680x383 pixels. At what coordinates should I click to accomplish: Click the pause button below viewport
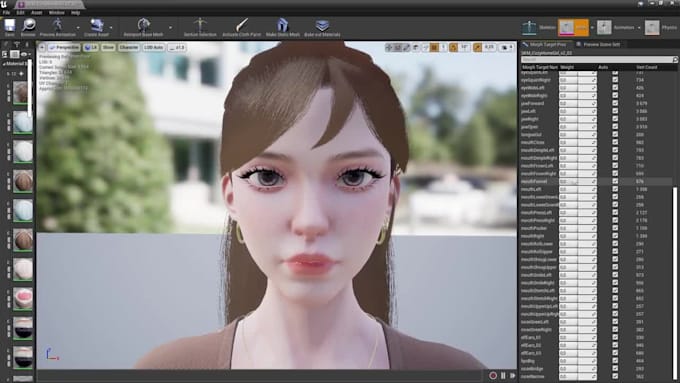point(503,376)
